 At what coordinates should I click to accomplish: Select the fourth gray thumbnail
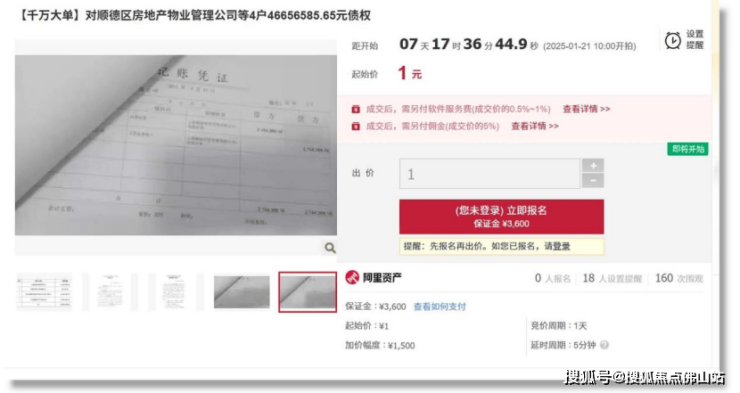coord(242,292)
